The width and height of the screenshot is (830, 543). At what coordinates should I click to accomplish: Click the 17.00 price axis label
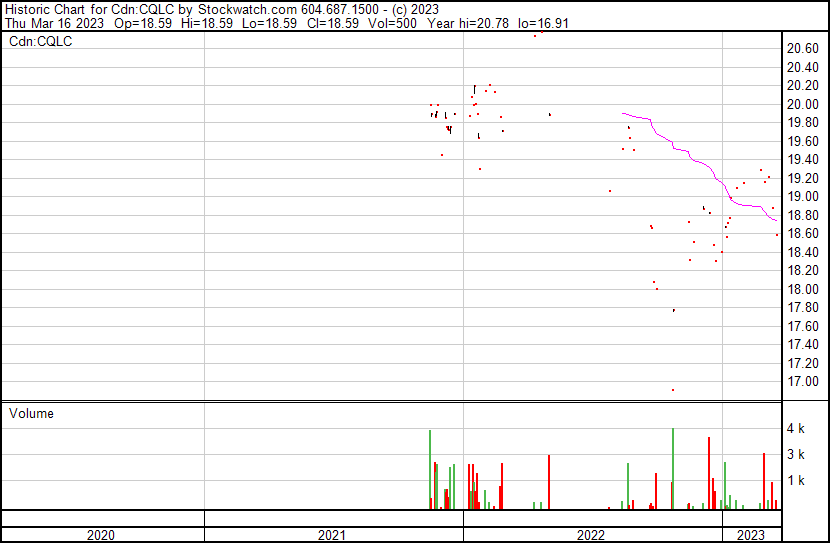(803, 381)
